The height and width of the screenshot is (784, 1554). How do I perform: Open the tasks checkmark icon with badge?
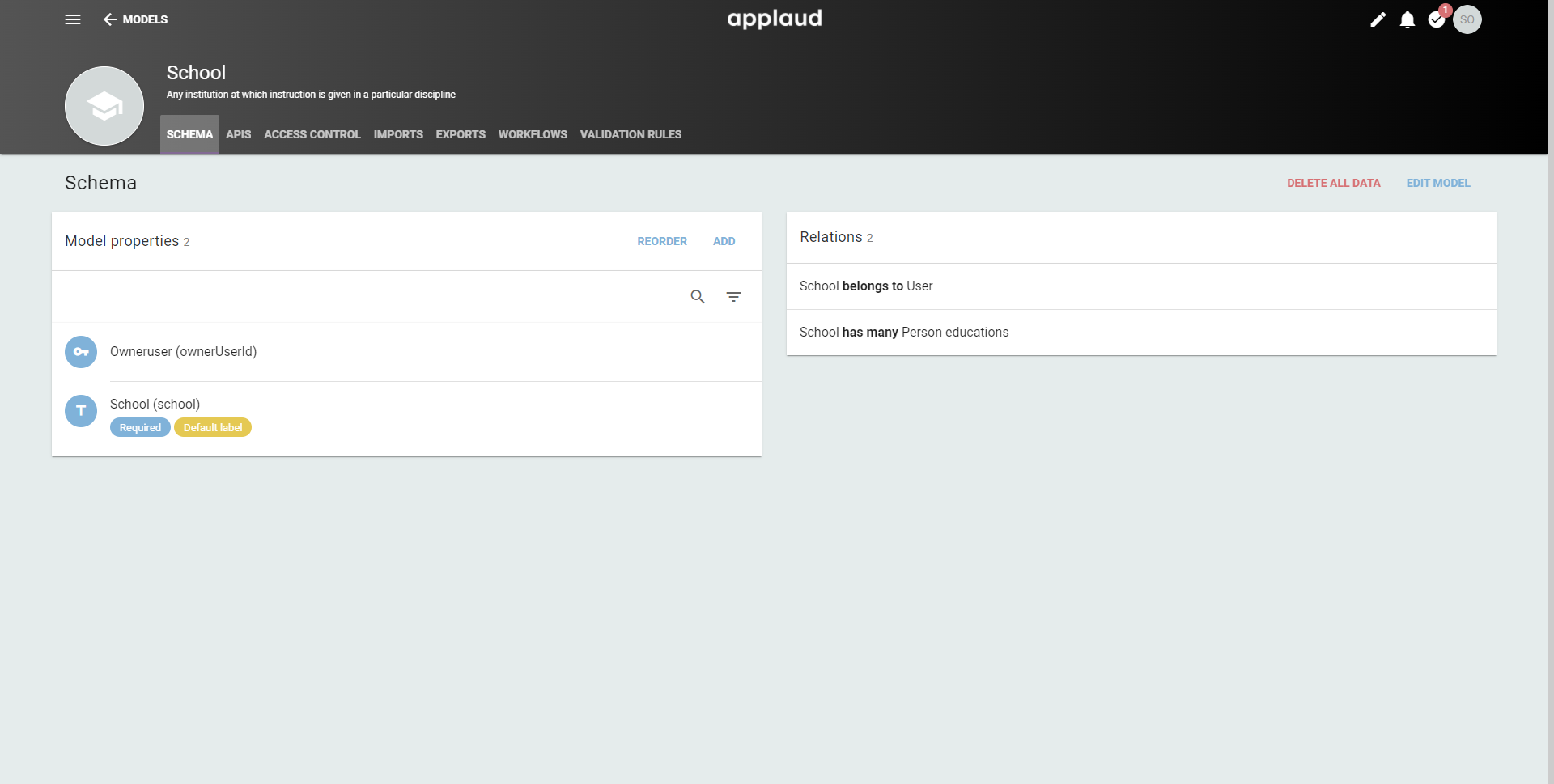click(x=1437, y=19)
